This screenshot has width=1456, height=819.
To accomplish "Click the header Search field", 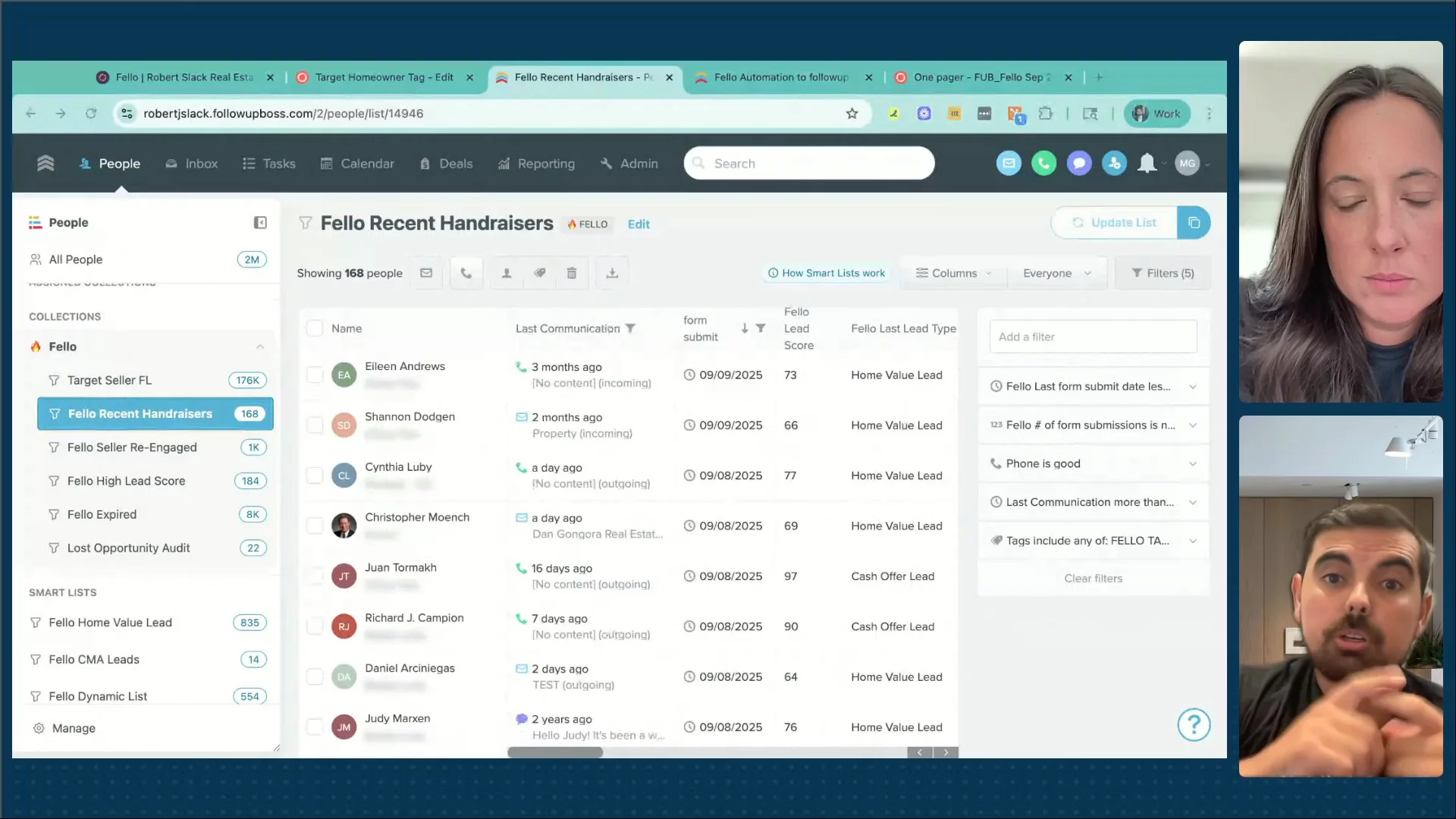I will pyautogui.click(x=809, y=163).
